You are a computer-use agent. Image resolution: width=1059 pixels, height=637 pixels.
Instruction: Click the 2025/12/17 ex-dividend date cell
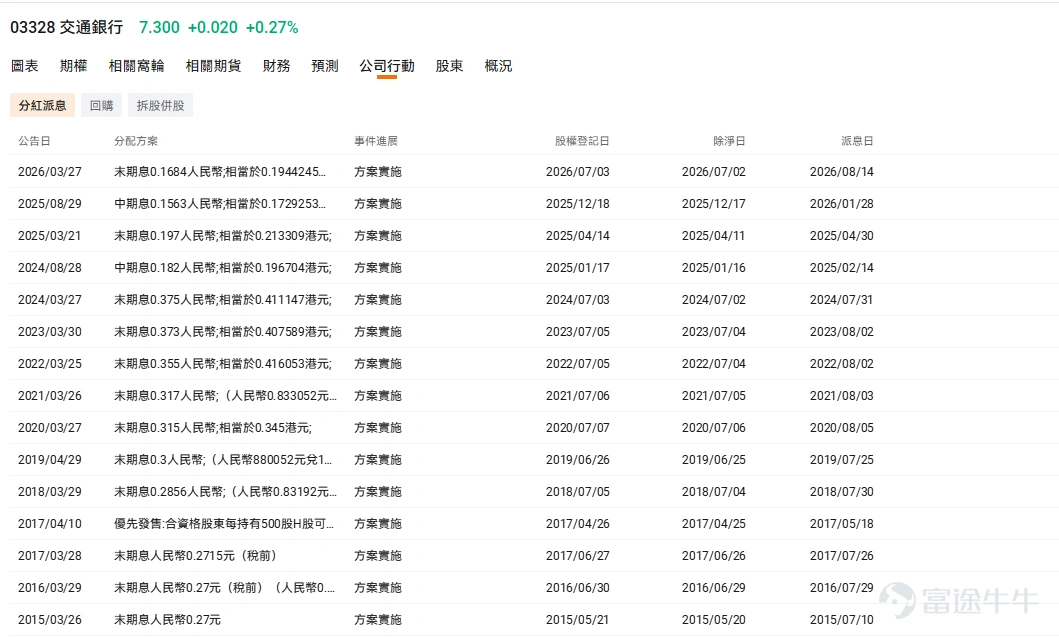click(714, 203)
